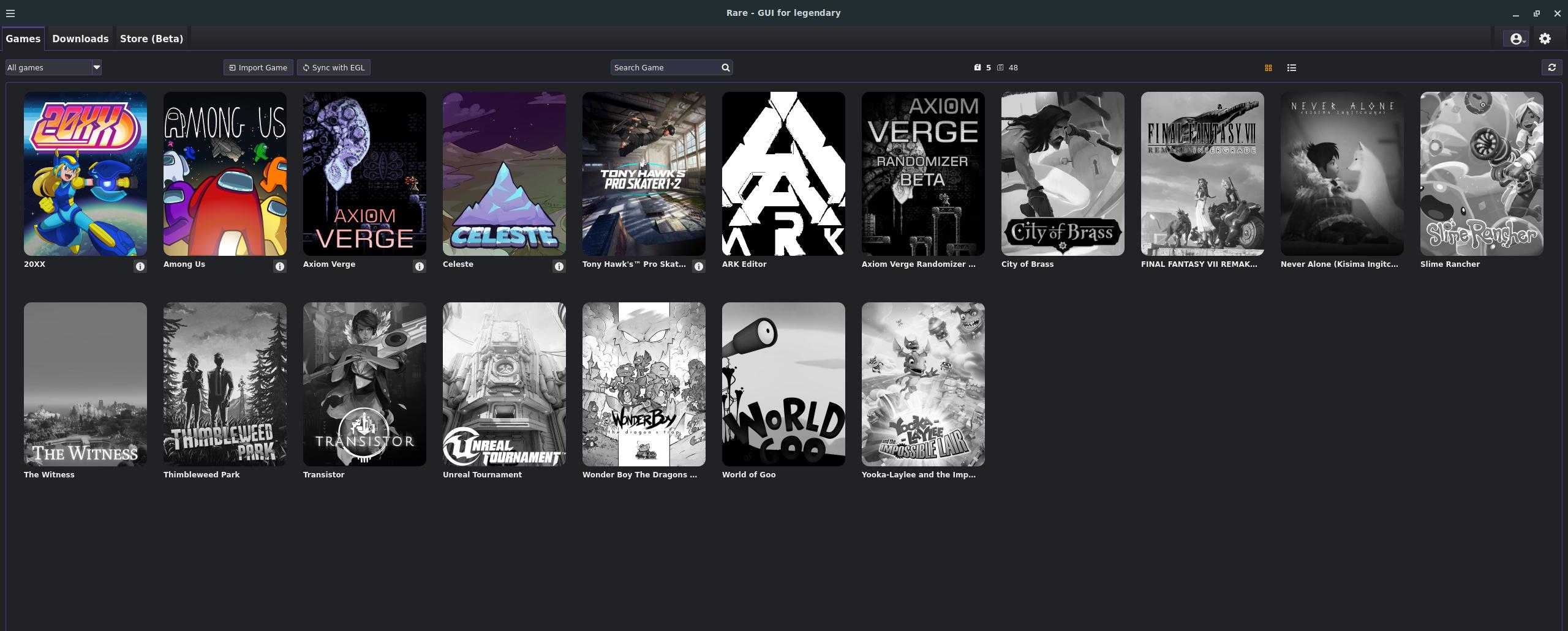
Task: Select the ARK Editor cover
Action: [x=783, y=174]
